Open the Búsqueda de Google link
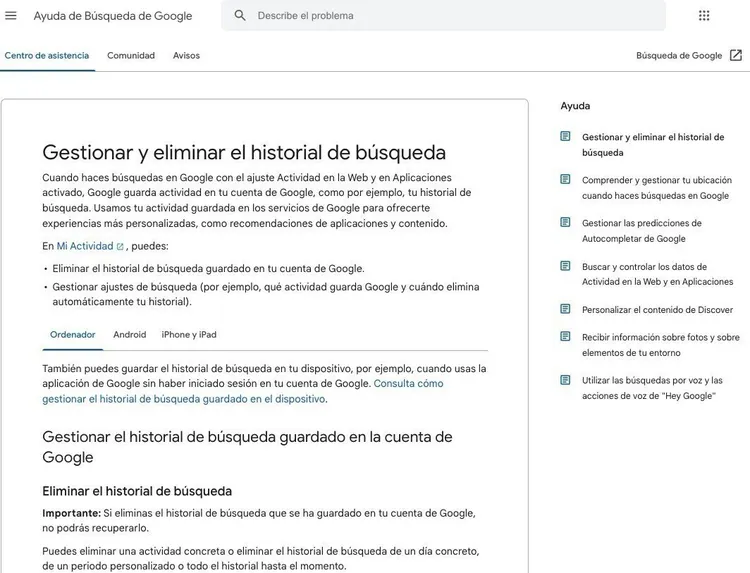 679,55
